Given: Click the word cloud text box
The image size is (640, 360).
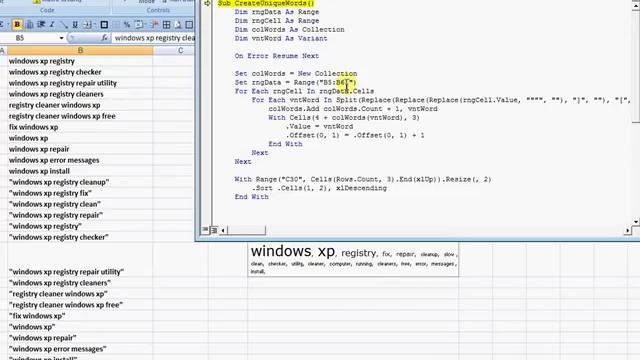Looking at the screenshot, I should coord(353,259).
